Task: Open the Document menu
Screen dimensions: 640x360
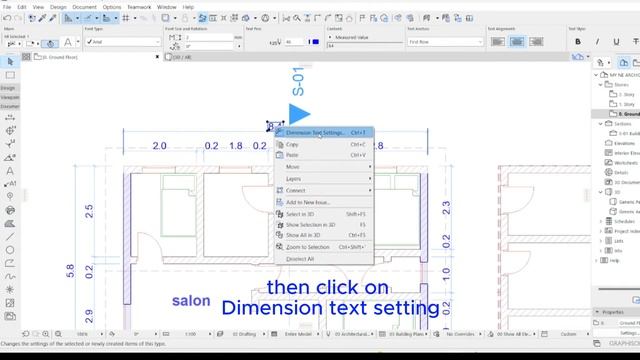Action: 84,7
